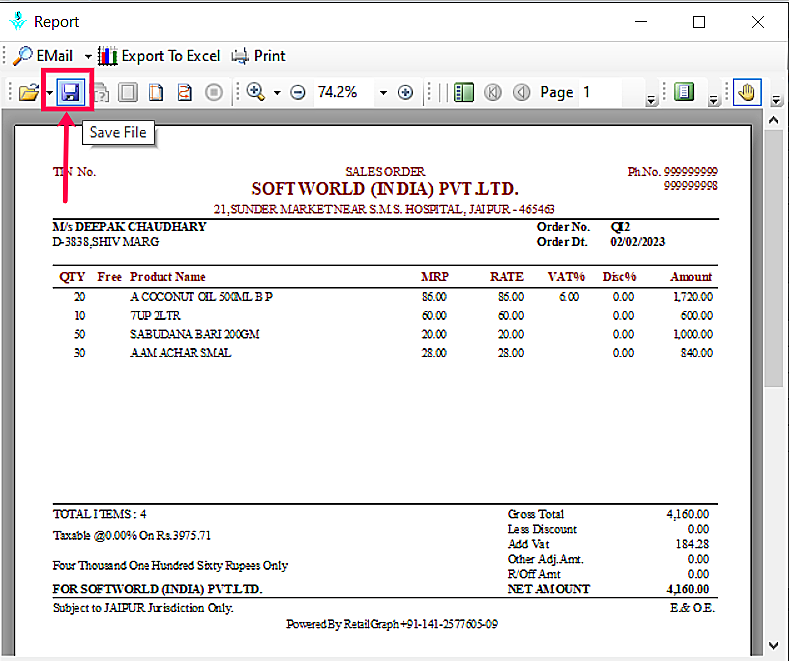
Task: Click the 1,720.00 amount cell
Action: click(x=693, y=297)
